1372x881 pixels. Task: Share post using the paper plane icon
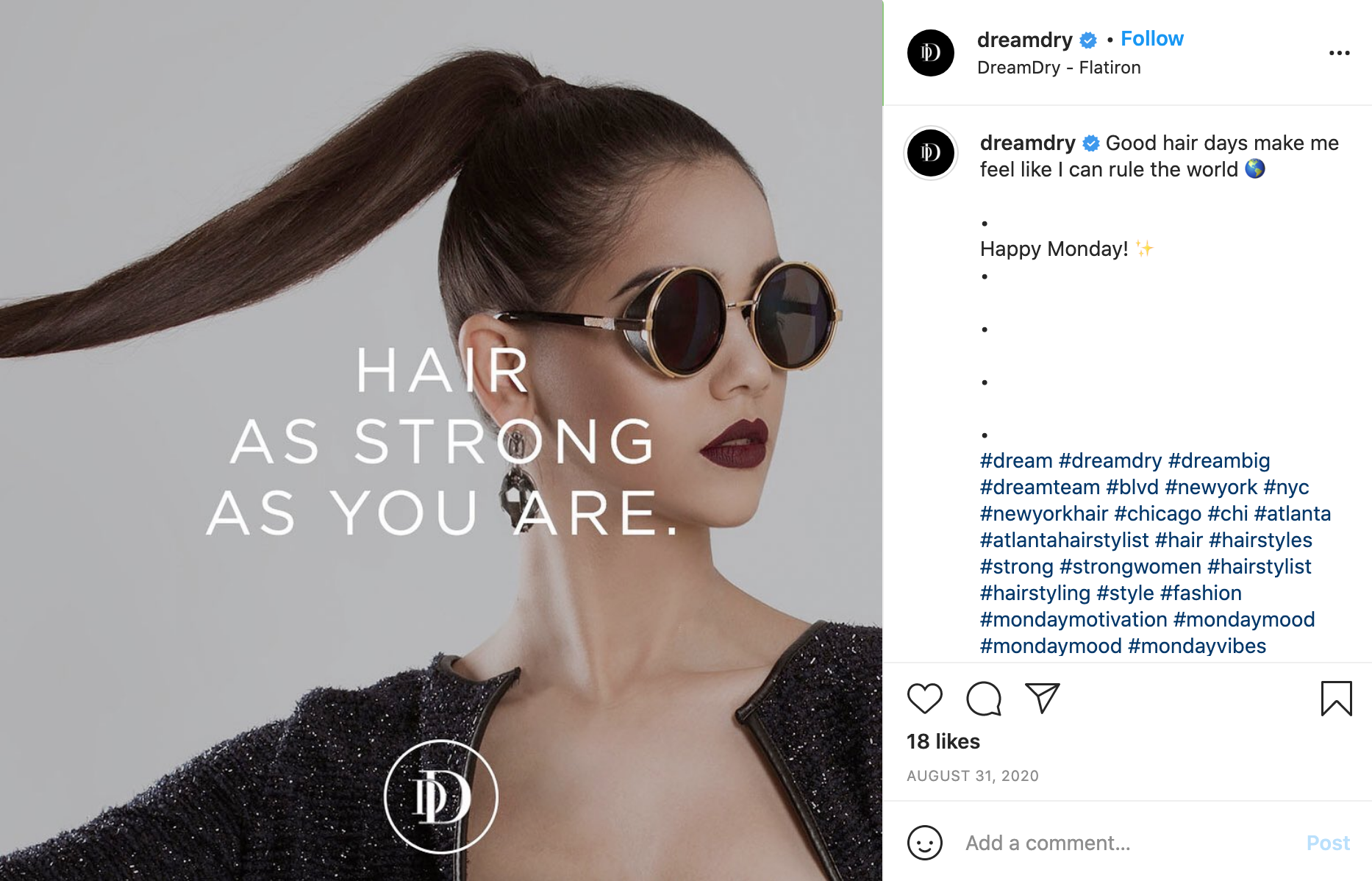coord(1042,699)
